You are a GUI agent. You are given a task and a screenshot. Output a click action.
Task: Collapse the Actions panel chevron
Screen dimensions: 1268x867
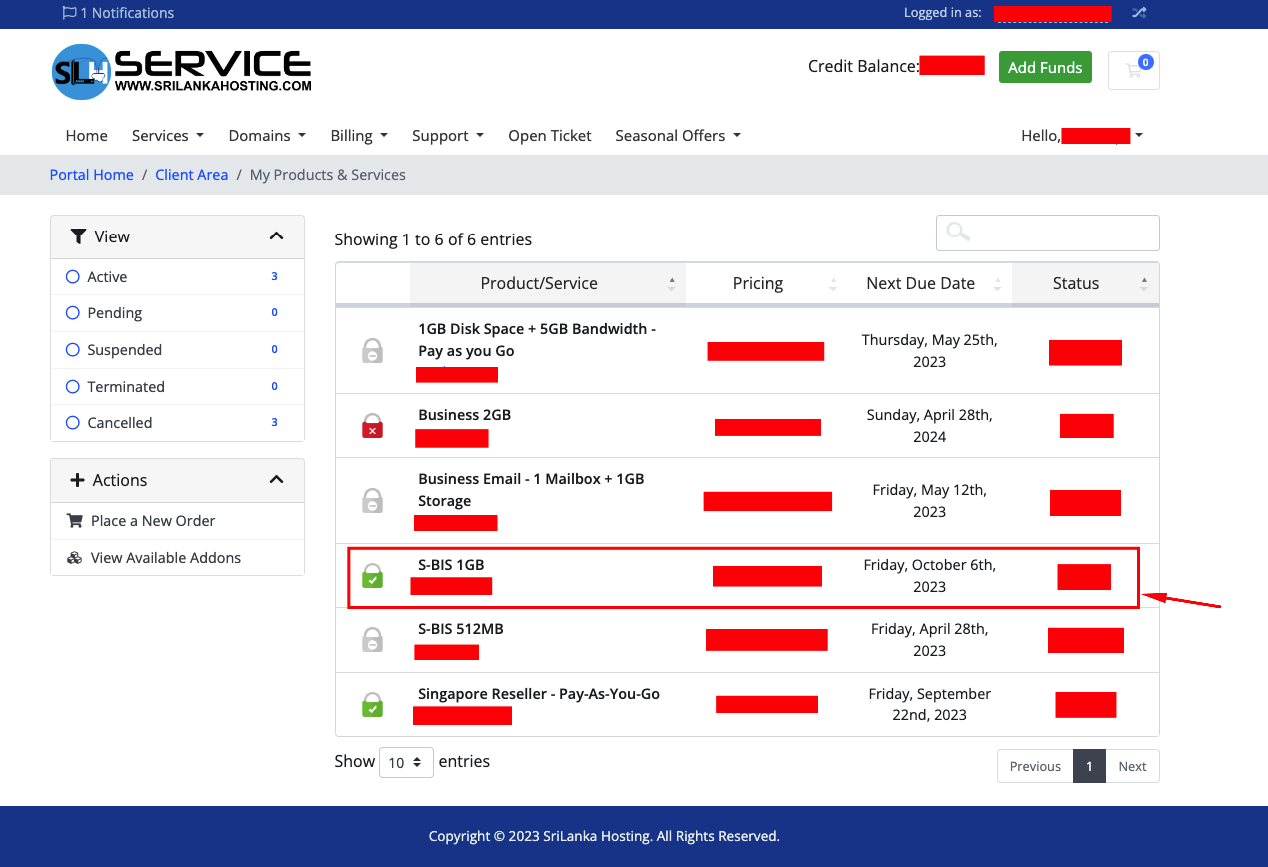coord(277,480)
